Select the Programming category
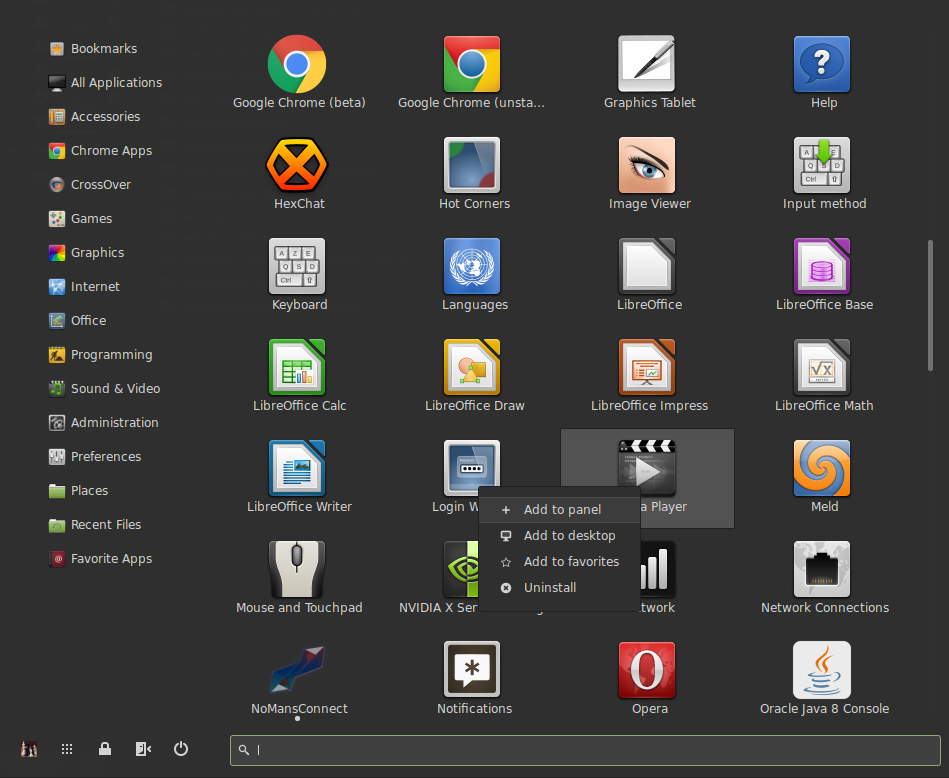The image size is (949, 778). (100, 354)
